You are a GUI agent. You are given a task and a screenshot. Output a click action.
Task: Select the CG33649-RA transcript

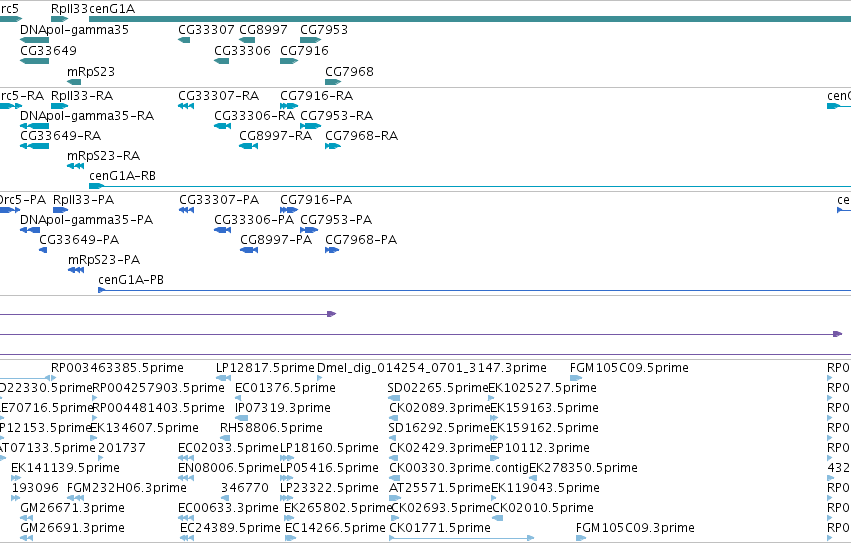[34, 146]
